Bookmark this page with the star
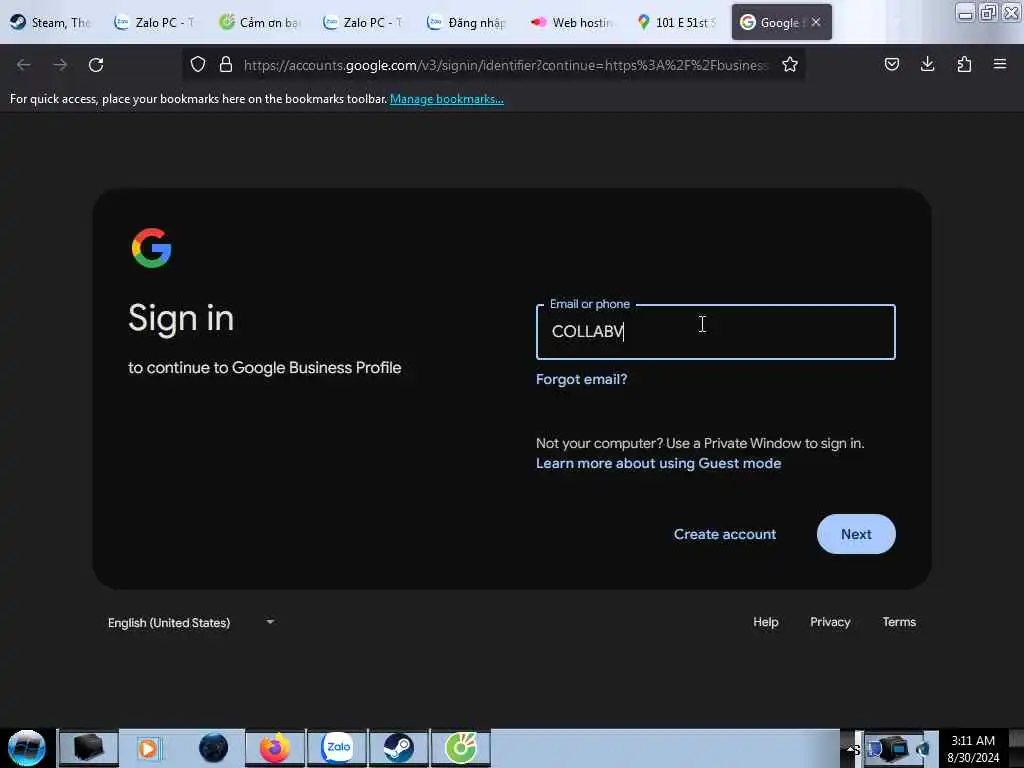The width and height of the screenshot is (1024, 768). [x=790, y=64]
